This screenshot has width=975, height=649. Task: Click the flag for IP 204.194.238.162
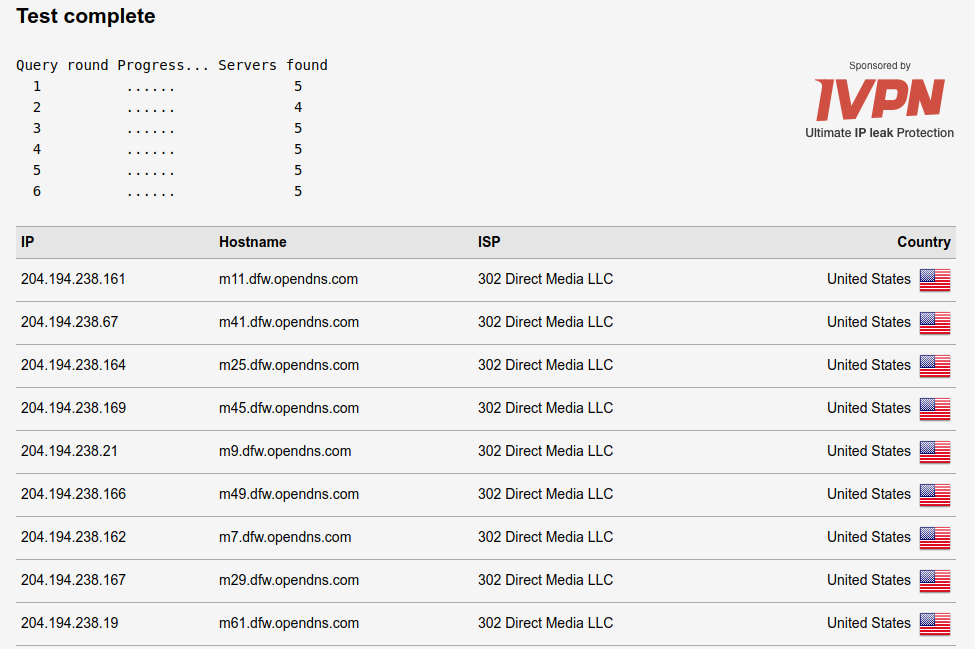934,538
